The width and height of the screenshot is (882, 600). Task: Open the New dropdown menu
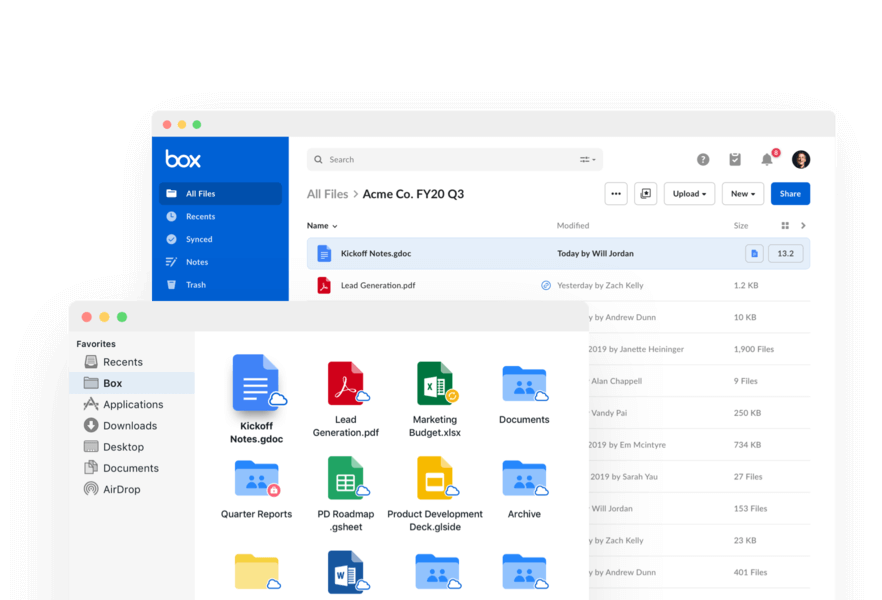pos(743,194)
